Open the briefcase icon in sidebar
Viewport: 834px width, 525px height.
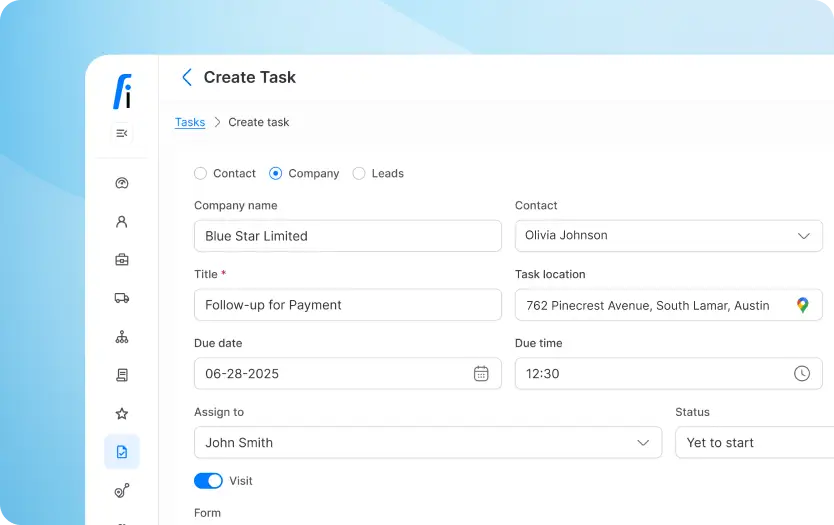pos(122,260)
